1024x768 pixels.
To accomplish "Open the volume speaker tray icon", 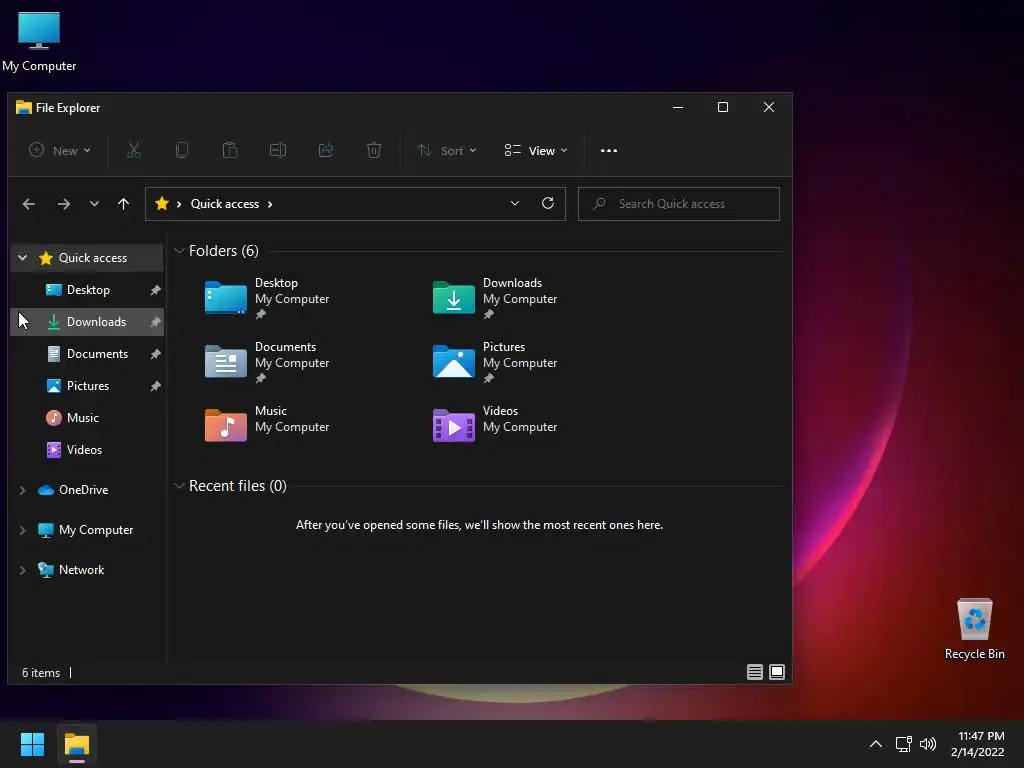I will click(927, 744).
